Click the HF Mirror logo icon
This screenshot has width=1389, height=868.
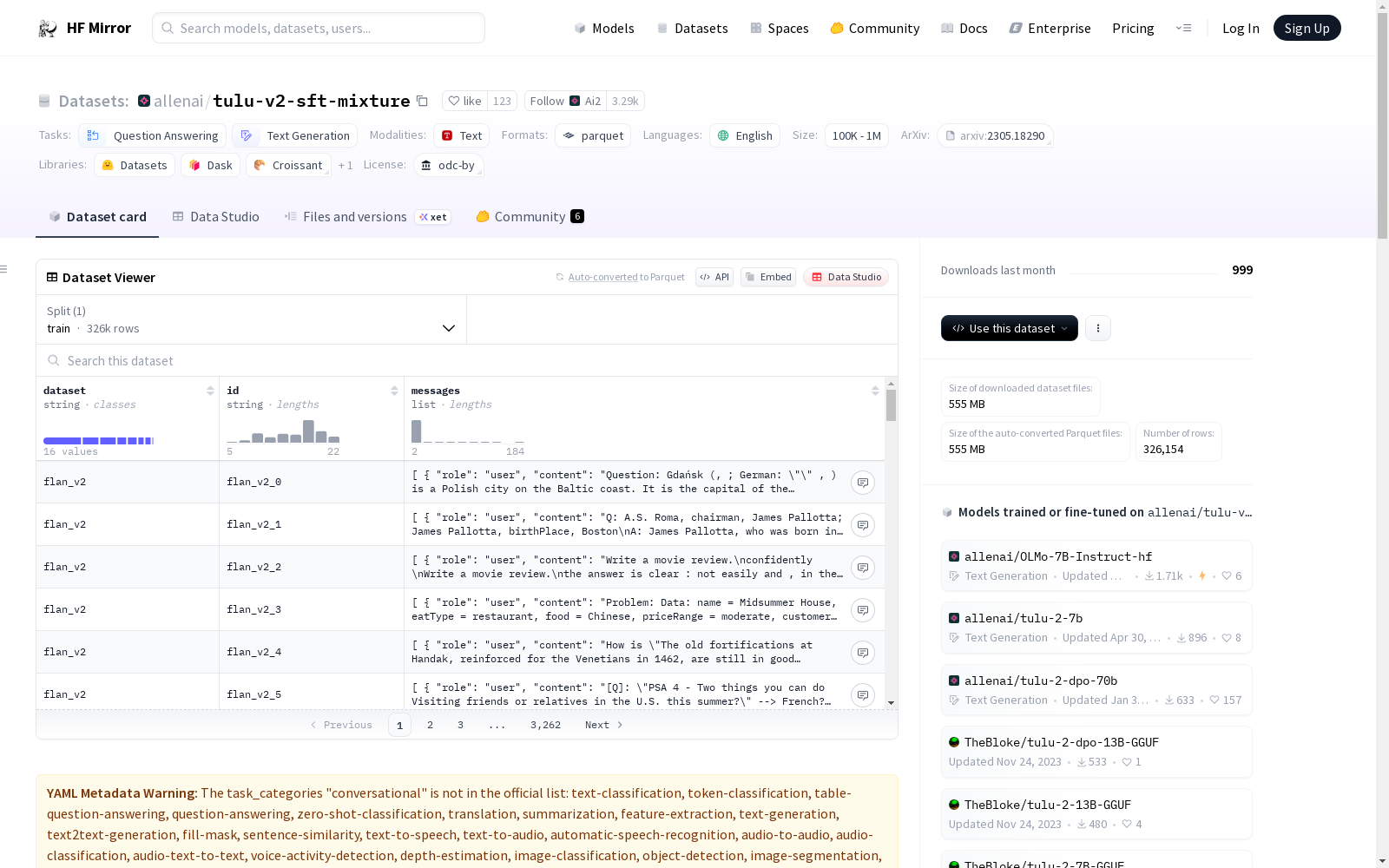[48, 29]
